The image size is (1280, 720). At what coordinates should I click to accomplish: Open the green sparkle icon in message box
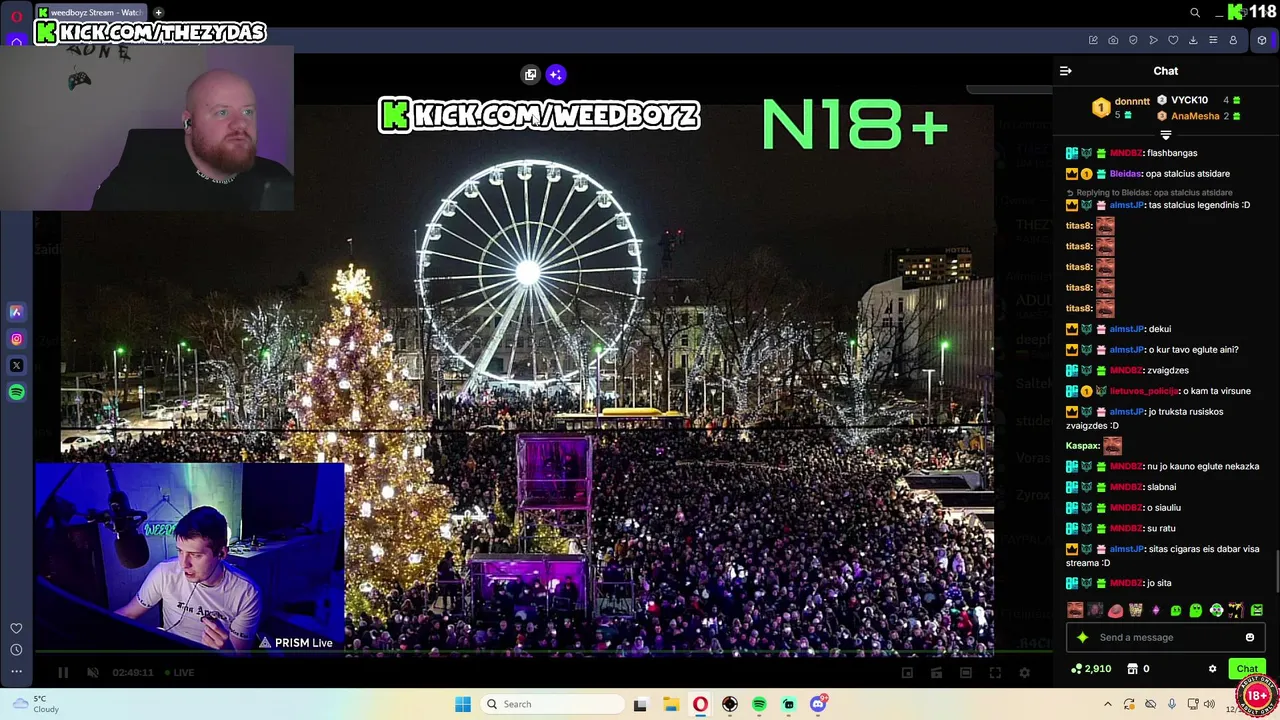[1082, 637]
